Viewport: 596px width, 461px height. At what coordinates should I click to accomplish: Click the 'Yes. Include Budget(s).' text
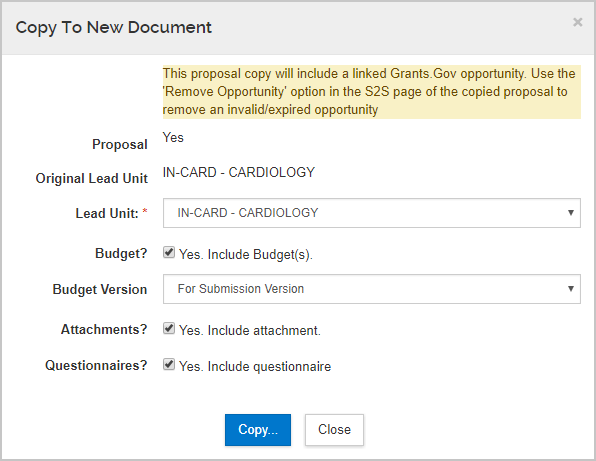click(246, 254)
